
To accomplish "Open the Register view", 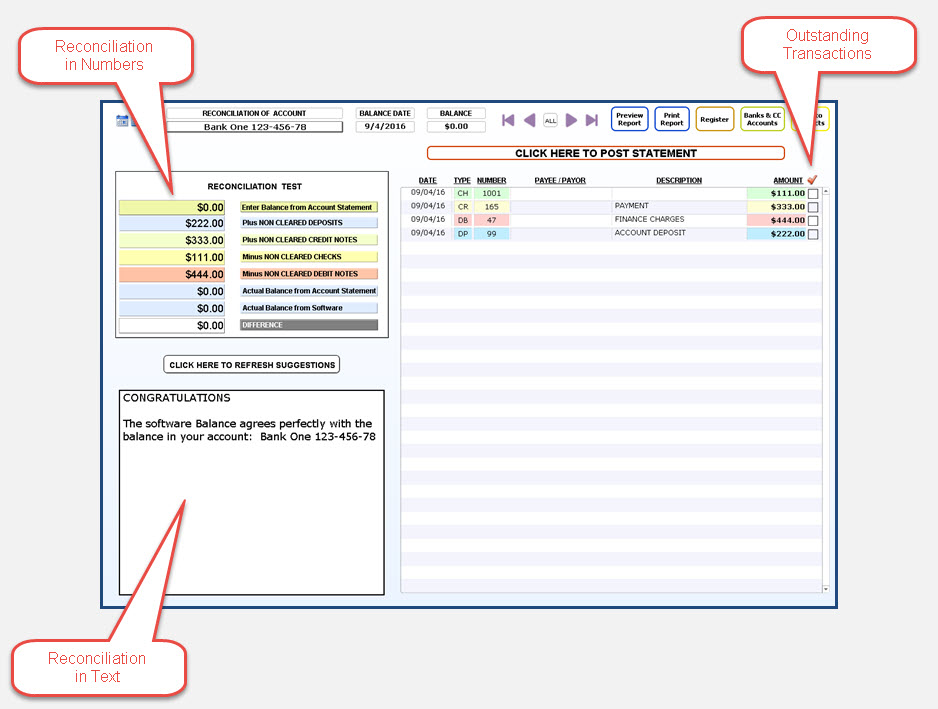I will [x=714, y=120].
